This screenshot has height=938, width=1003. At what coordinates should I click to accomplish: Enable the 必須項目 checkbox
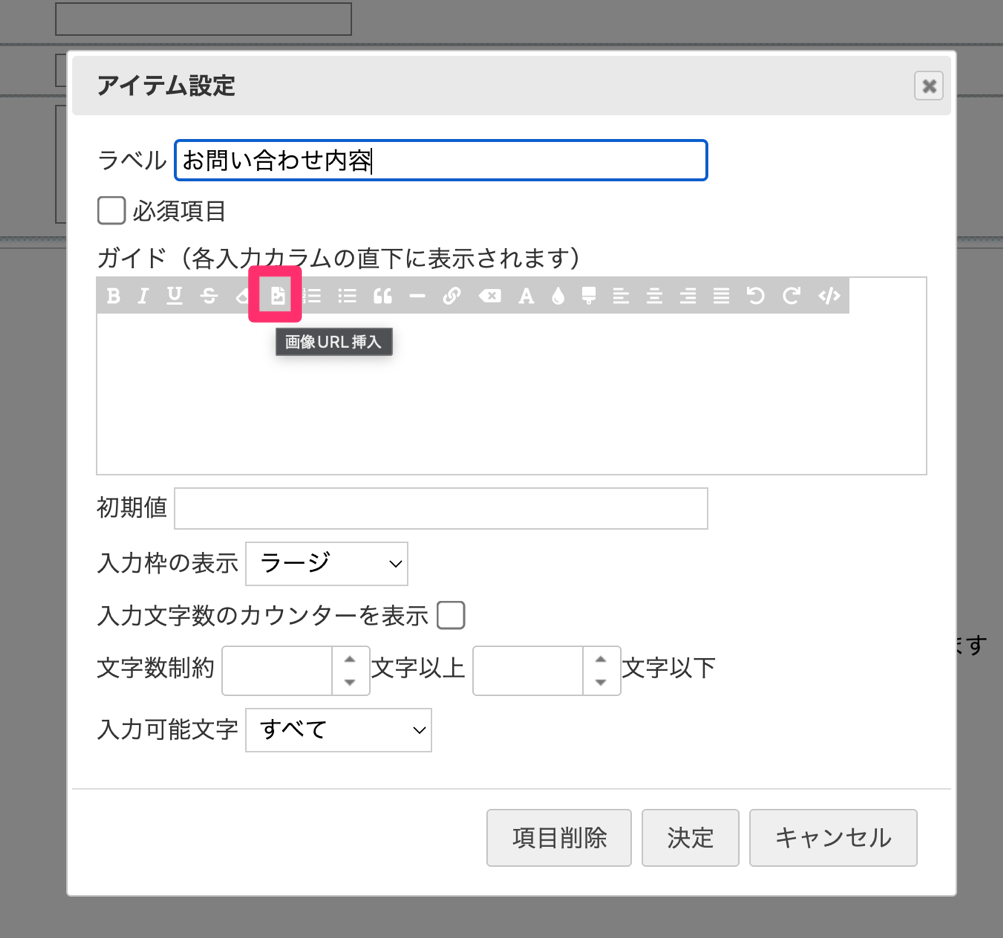tap(111, 211)
